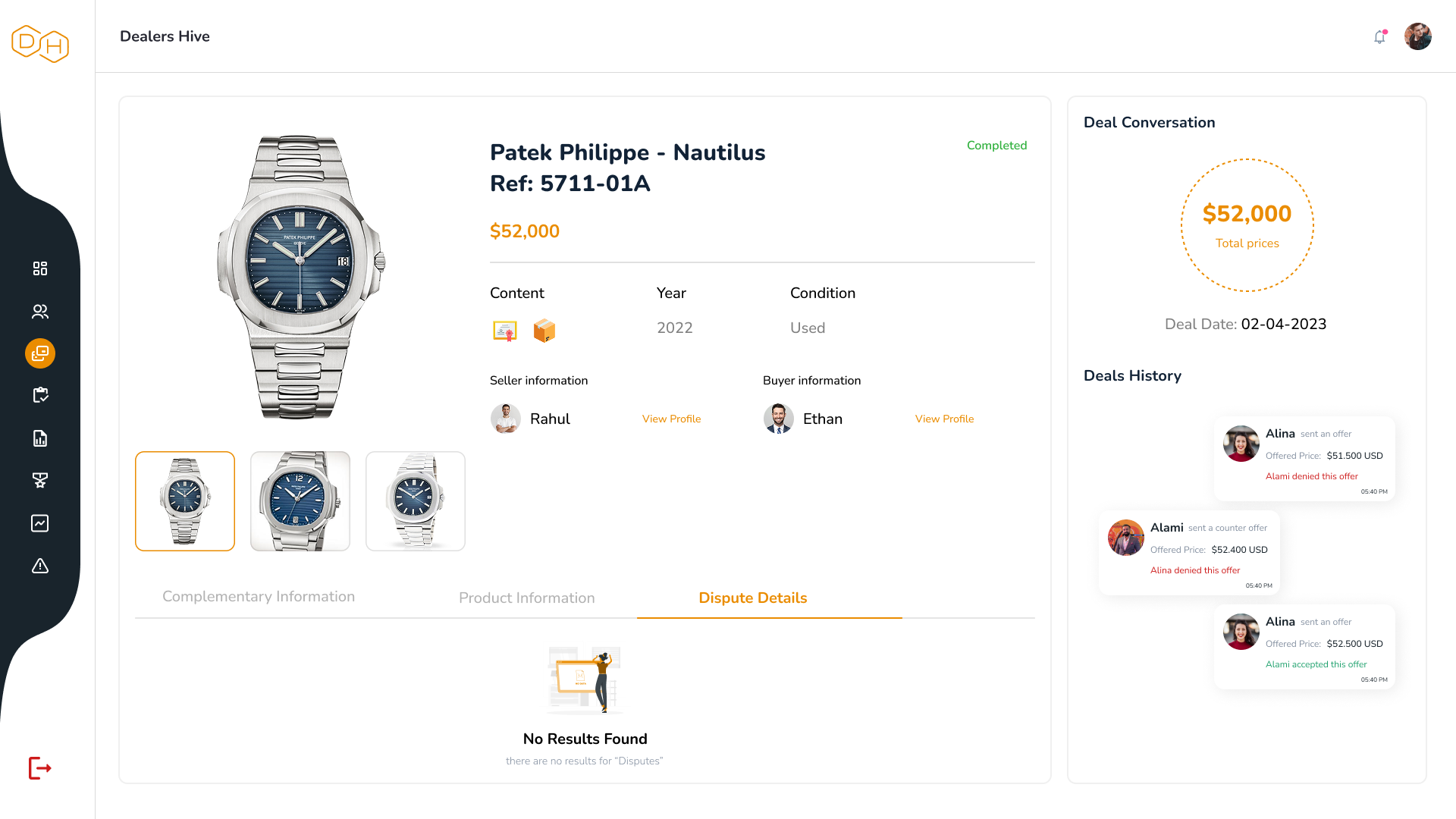Click the user avatar in the header
This screenshot has width=1456, height=819.
(1417, 36)
